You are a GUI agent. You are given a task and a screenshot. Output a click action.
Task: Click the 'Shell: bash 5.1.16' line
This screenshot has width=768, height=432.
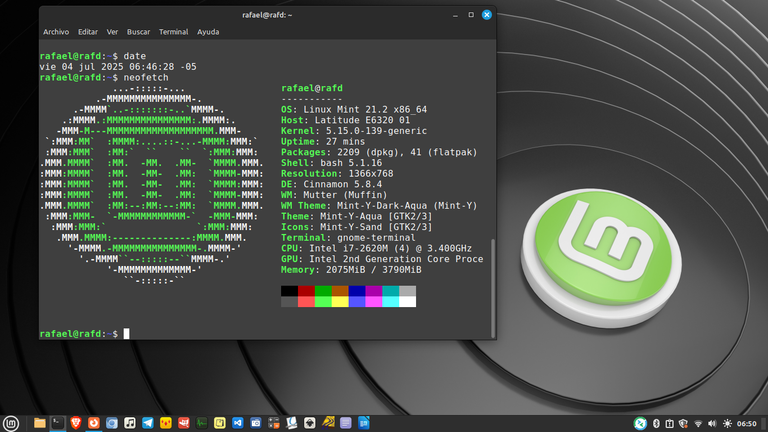331,163
